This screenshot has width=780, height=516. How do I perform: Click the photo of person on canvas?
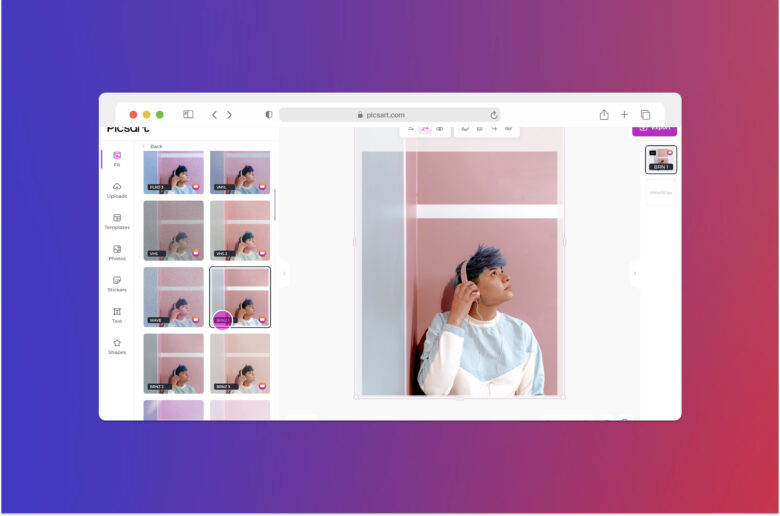tap(459, 274)
